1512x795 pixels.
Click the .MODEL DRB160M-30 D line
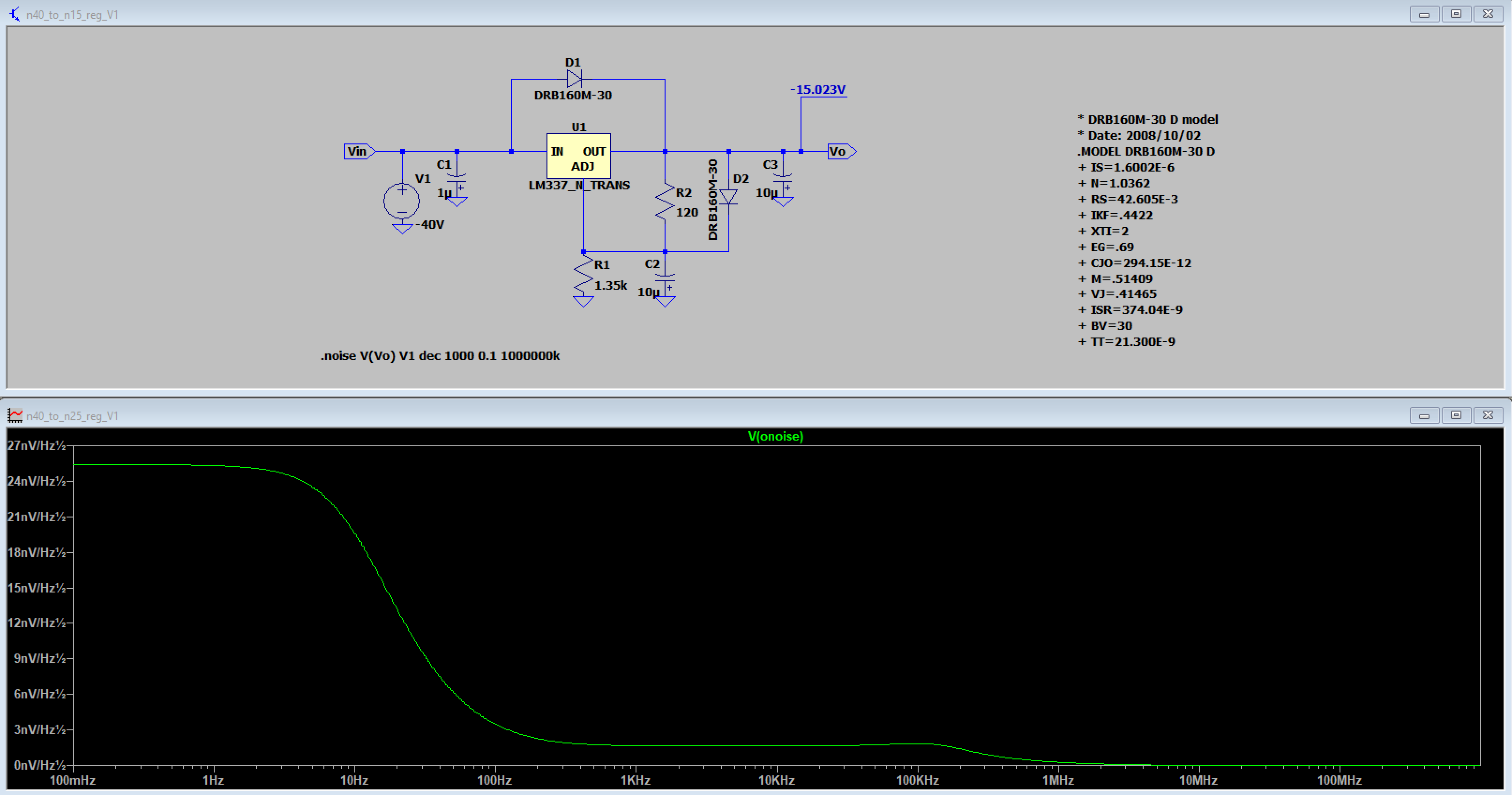(1146, 151)
